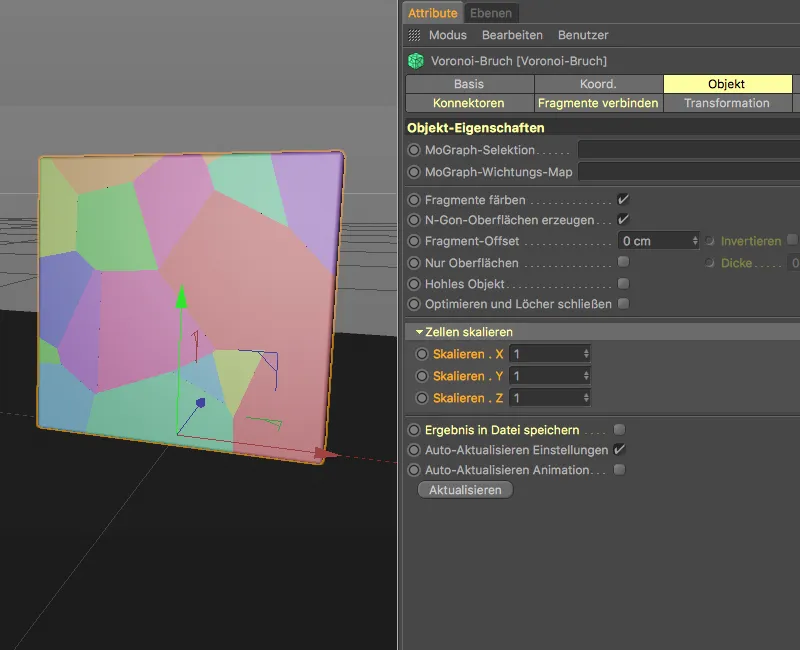This screenshot has height=650, width=800.
Task: Open the Modus menu
Action: pyautogui.click(x=447, y=35)
